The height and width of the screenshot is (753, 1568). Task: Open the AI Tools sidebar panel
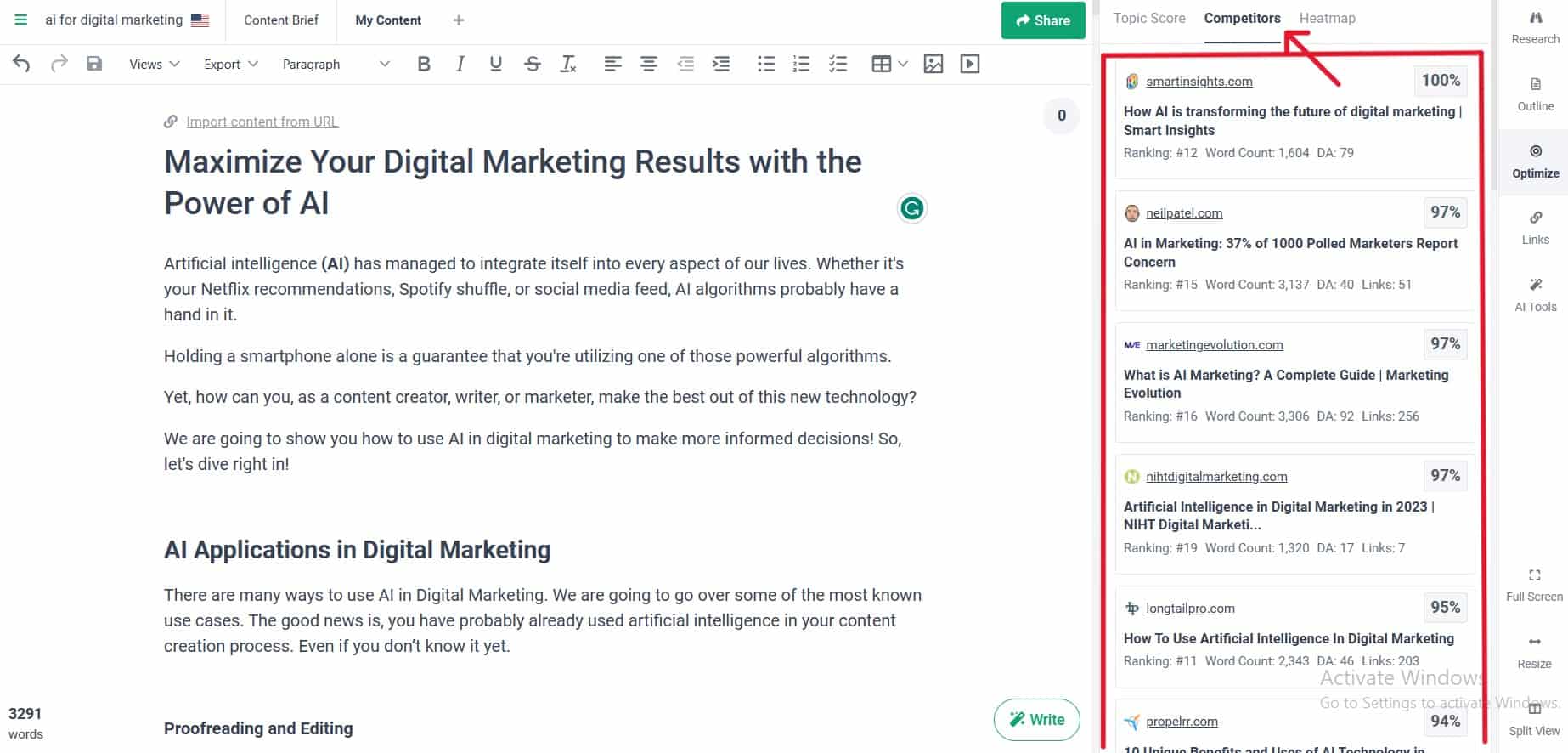(x=1535, y=294)
